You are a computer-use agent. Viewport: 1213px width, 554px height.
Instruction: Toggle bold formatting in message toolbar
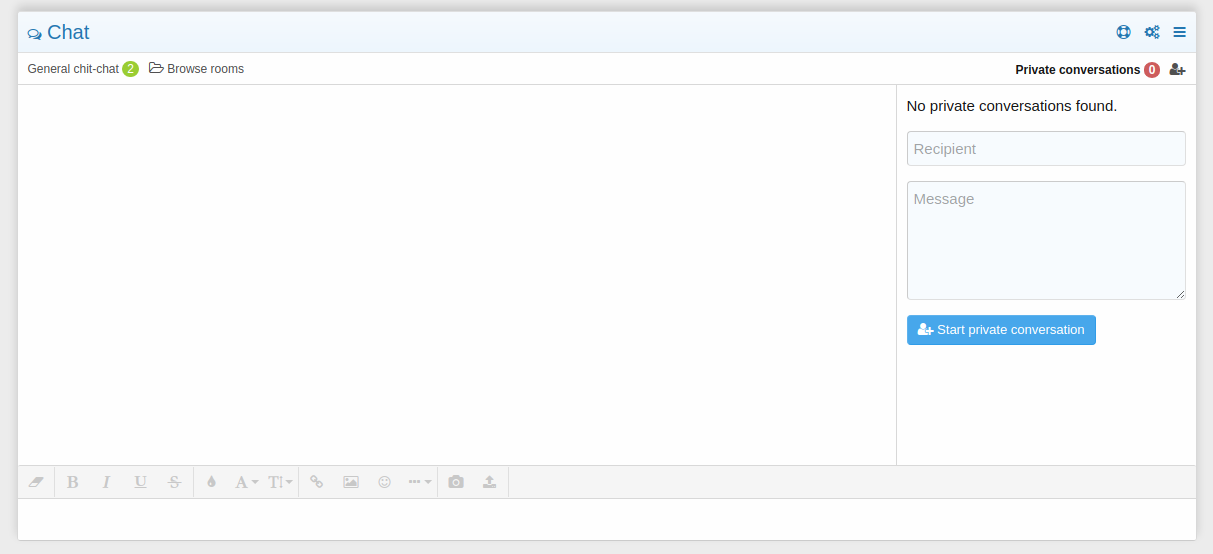point(73,482)
